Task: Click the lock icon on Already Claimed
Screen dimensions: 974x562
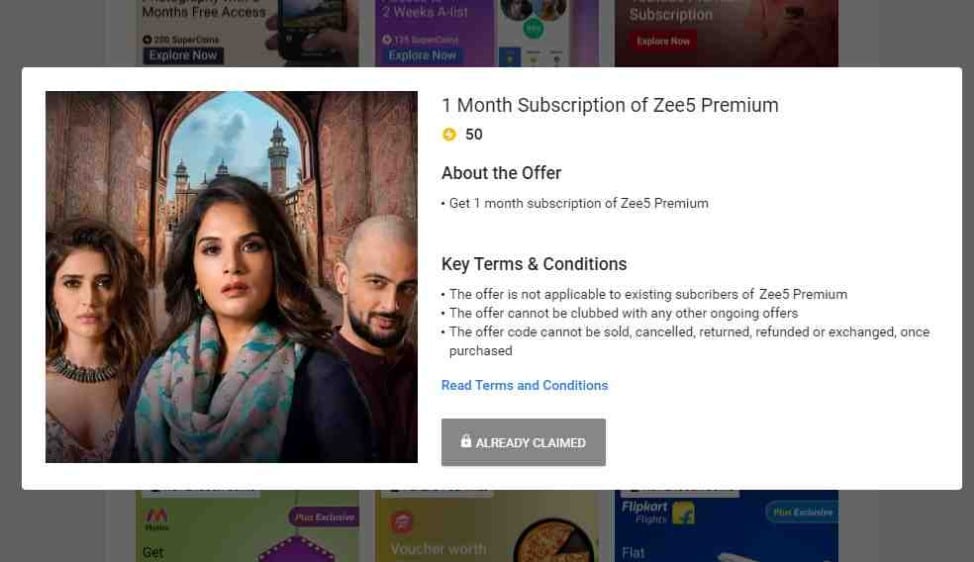Action: click(x=466, y=441)
